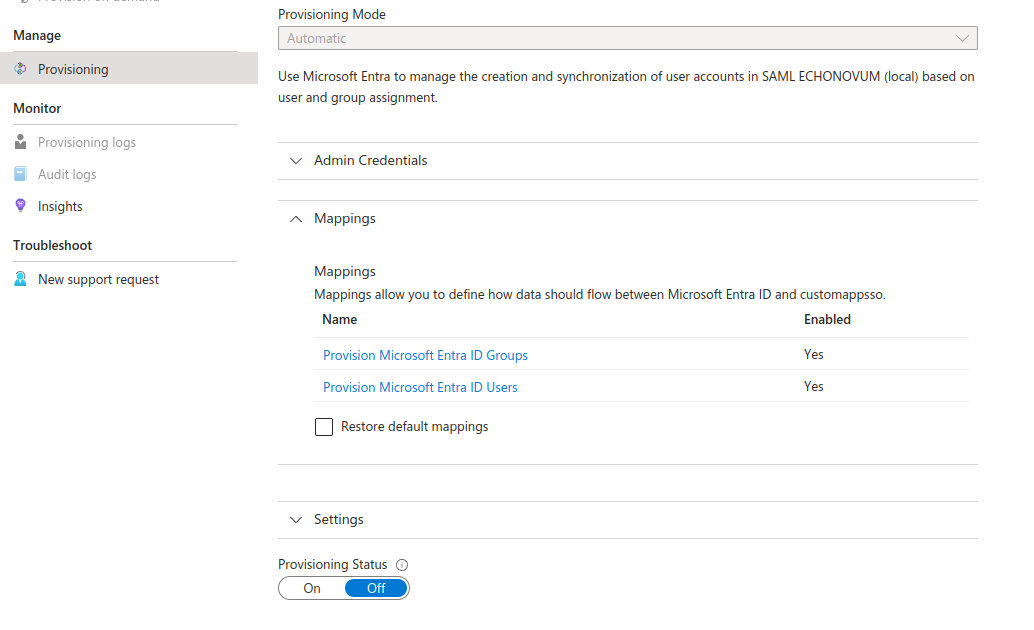Image resolution: width=1034 pixels, height=630 pixels.
Task: Open Provisioning logs under Monitor
Action: coord(86,142)
